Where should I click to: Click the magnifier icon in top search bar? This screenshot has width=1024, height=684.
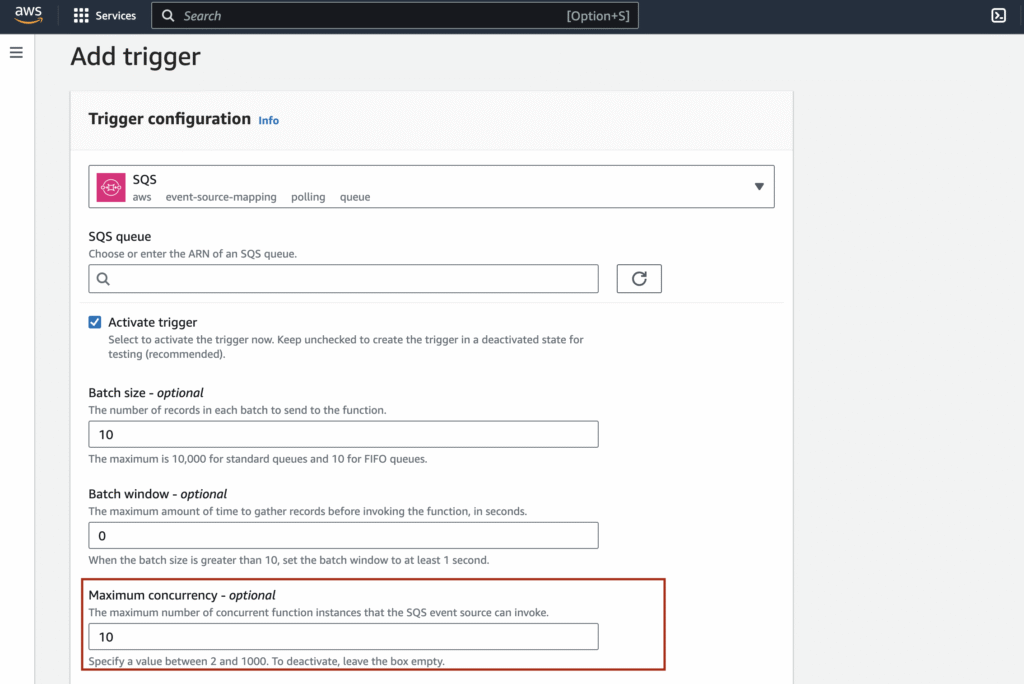pyautogui.click(x=168, y=16)
